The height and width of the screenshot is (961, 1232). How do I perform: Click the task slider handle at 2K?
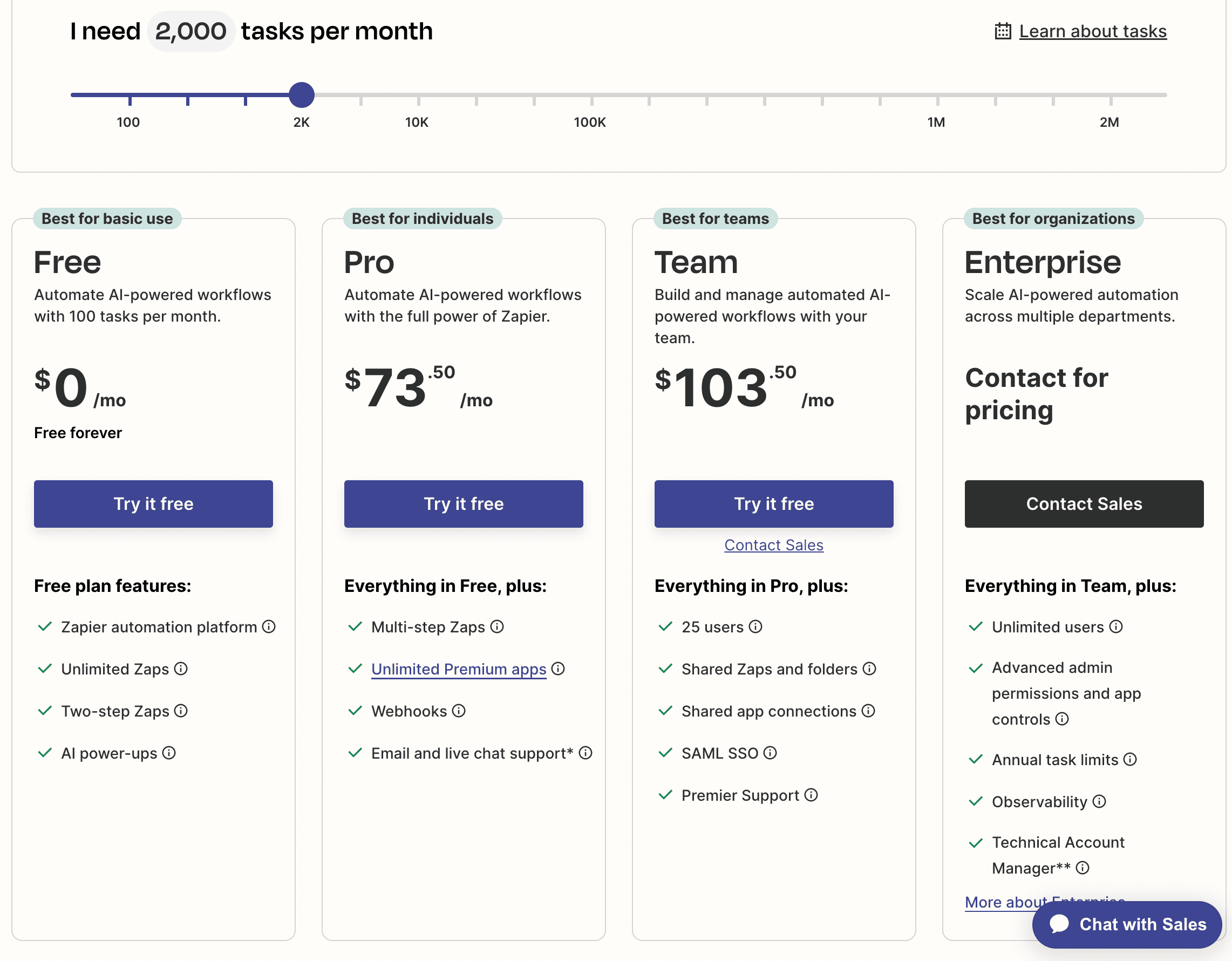(302, 95)
